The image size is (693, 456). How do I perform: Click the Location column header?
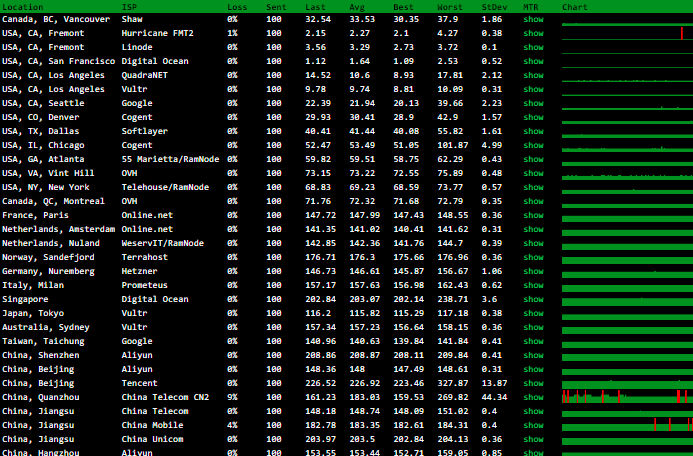(23, 7)
